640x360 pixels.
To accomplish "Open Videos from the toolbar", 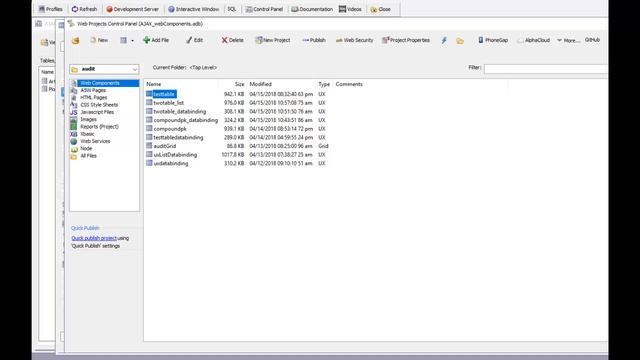I will pyautogui.click(x=350, y=9).
